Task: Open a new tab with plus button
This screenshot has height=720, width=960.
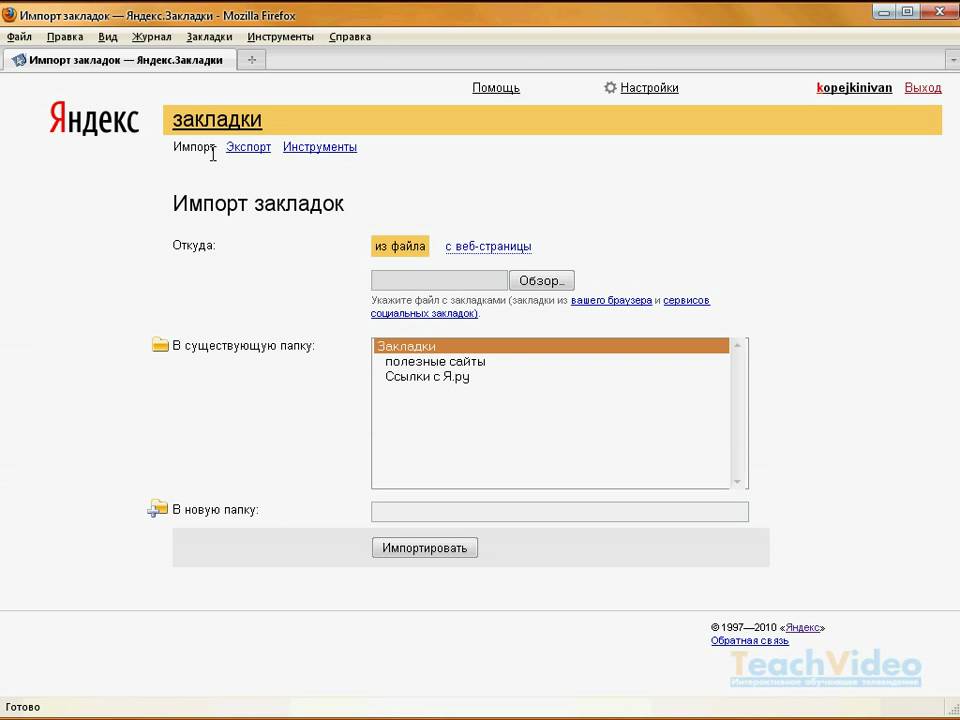Action: pyautogui.click(x=252, y=60)
